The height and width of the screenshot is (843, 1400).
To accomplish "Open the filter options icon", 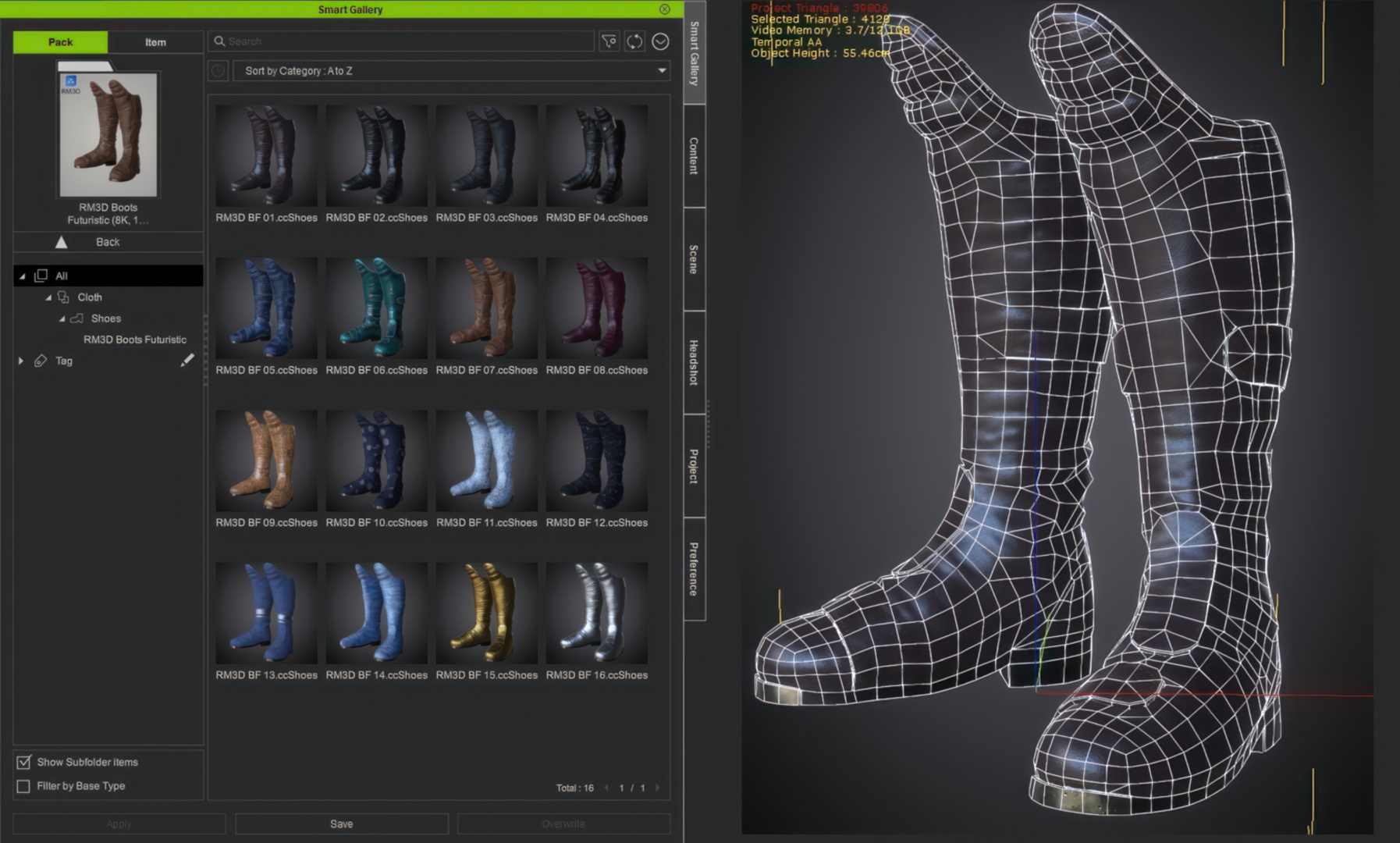I will pos(609,41).
